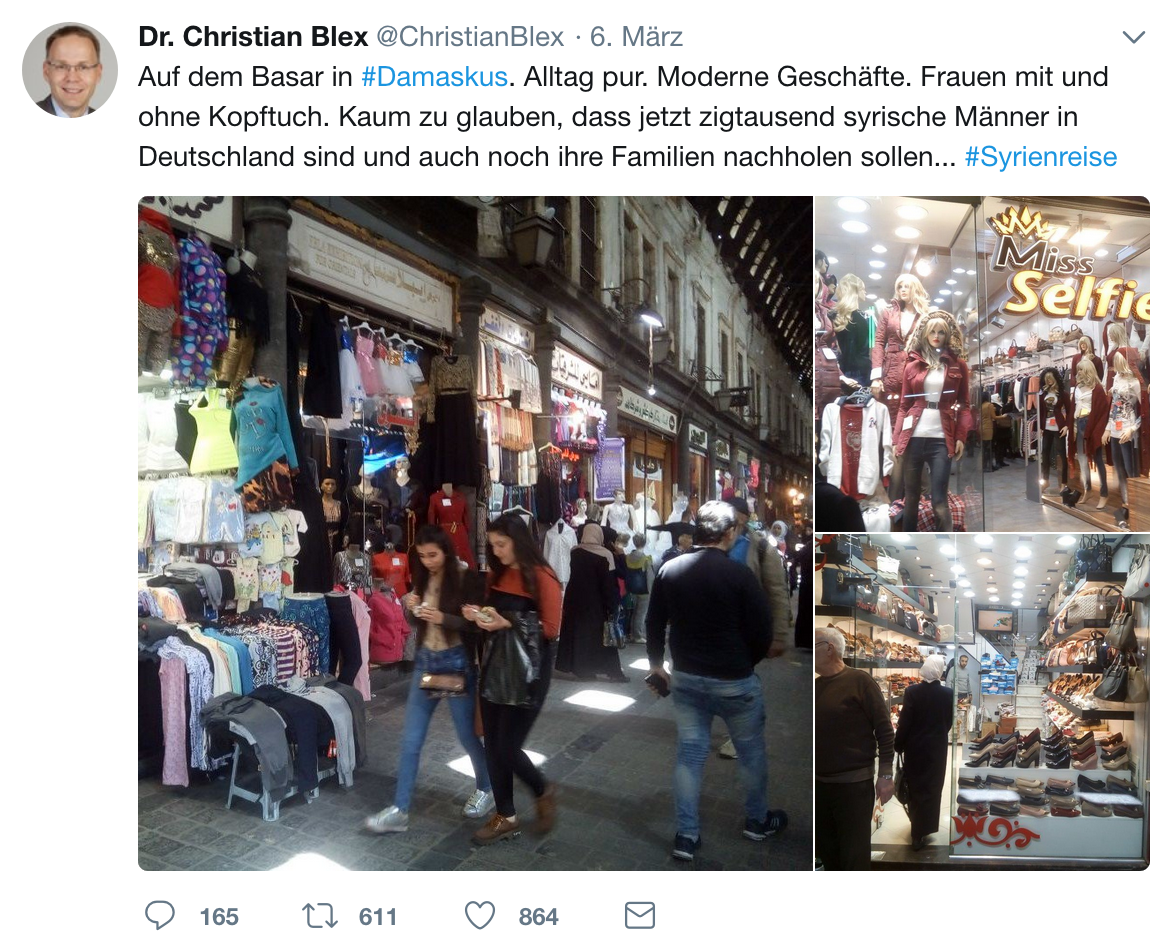Screen dimensions: 1170x950
Task: Click the 864 likes count
Action: (538, 916)
